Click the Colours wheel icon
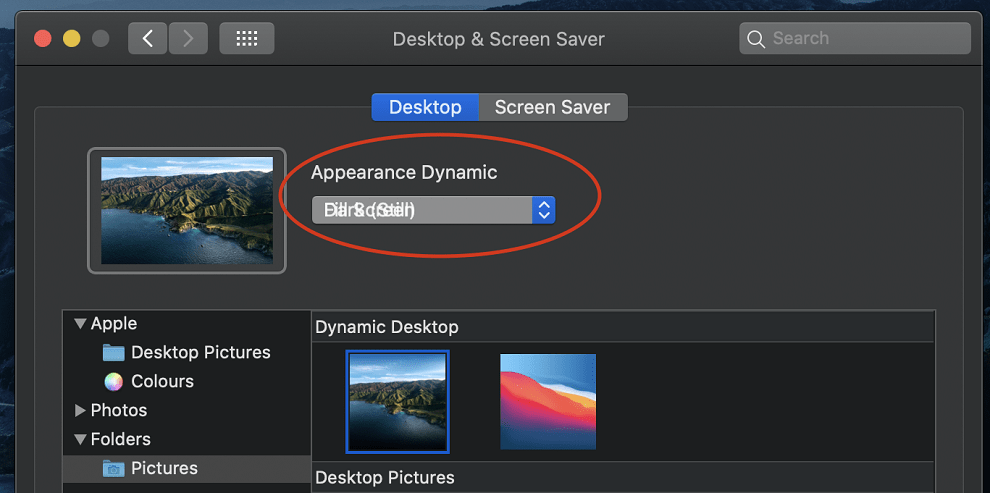 pos(114,381)
